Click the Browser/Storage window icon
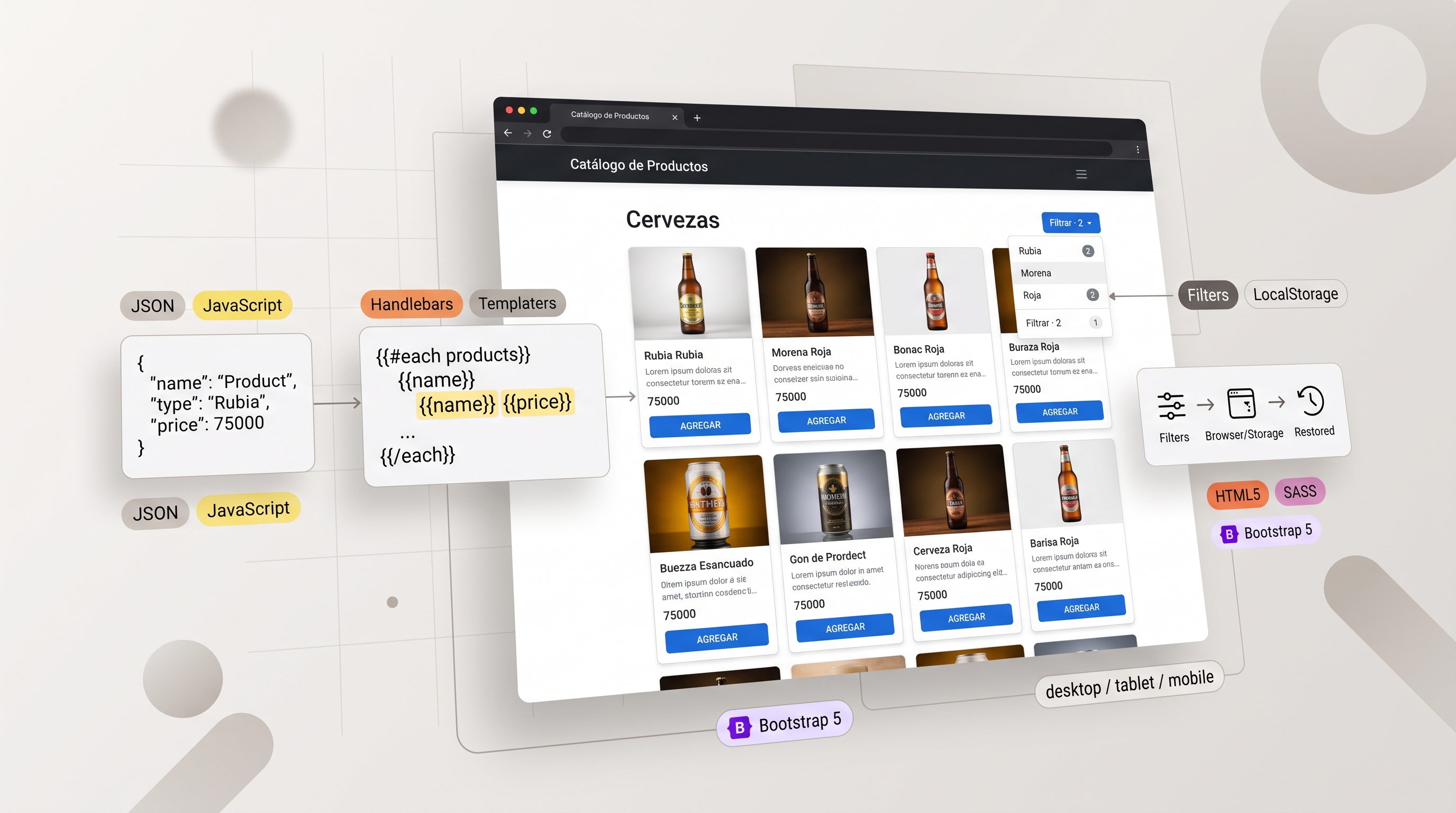 click(x=1241, y=403)
